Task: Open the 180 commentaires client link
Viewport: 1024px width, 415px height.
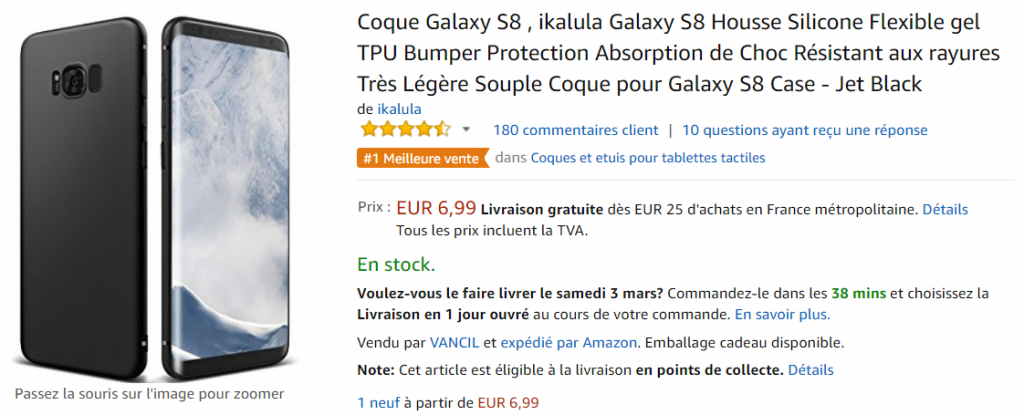Action: tap(576, 130)
